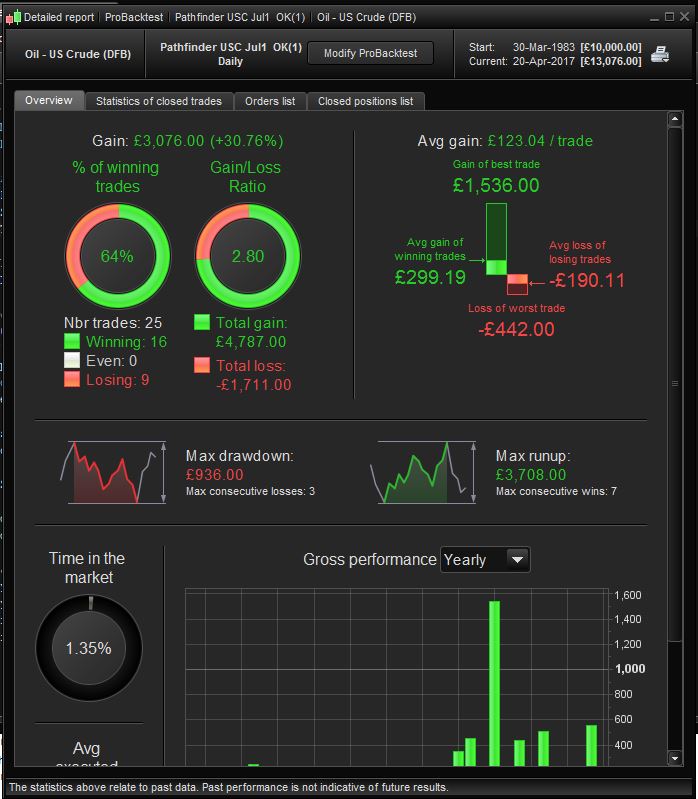Viewport: 698px width, 799px height.
Task: Click the max drawdown chart thumbnail
Action: [x=114, y=472]
